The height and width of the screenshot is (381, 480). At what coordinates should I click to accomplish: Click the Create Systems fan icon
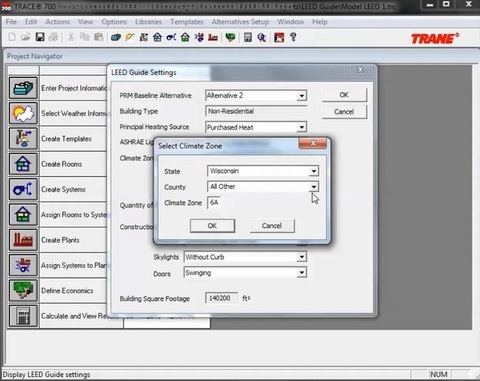[23, 189]
